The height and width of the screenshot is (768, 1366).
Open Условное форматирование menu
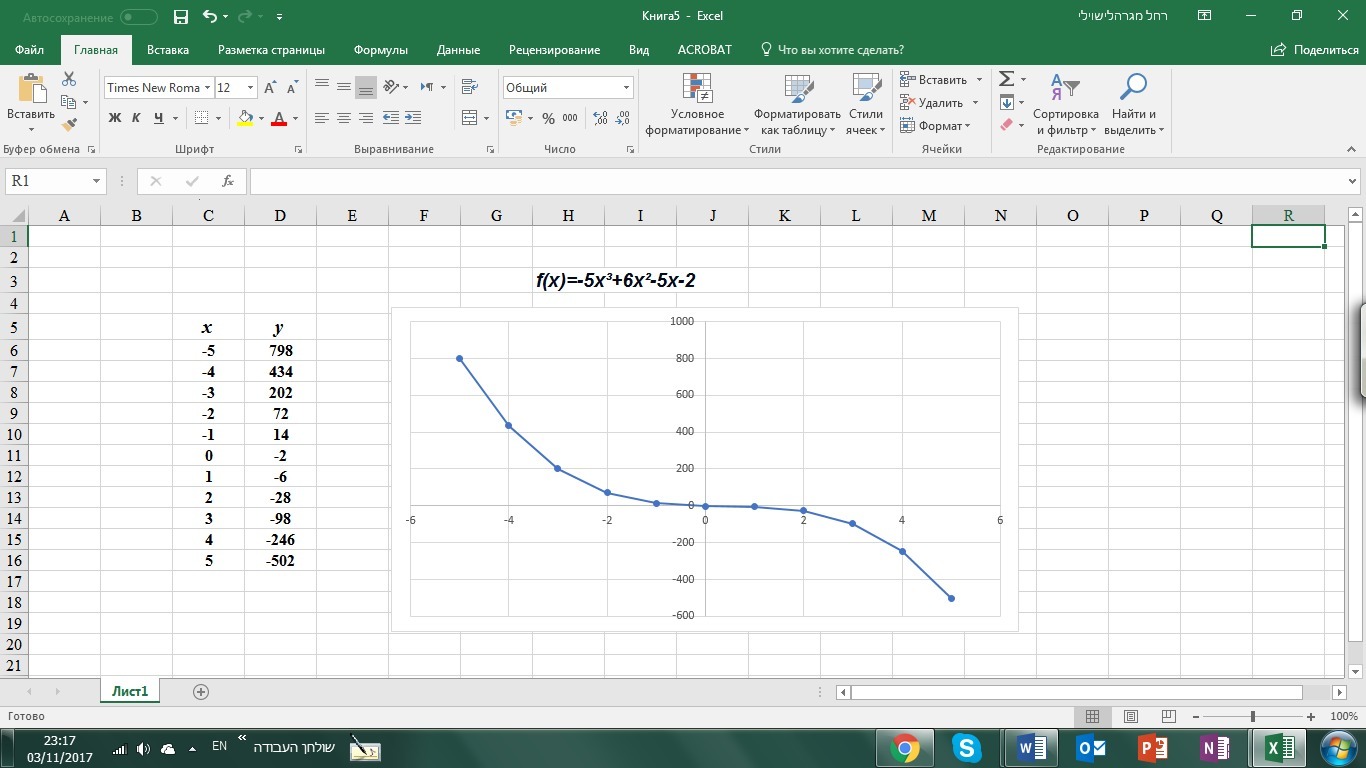pyautogui.click(x=697, y=104)
